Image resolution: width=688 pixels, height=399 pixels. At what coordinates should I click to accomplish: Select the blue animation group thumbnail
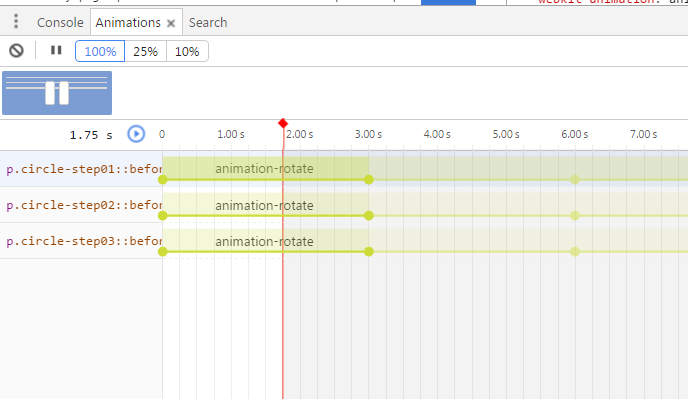57,93
